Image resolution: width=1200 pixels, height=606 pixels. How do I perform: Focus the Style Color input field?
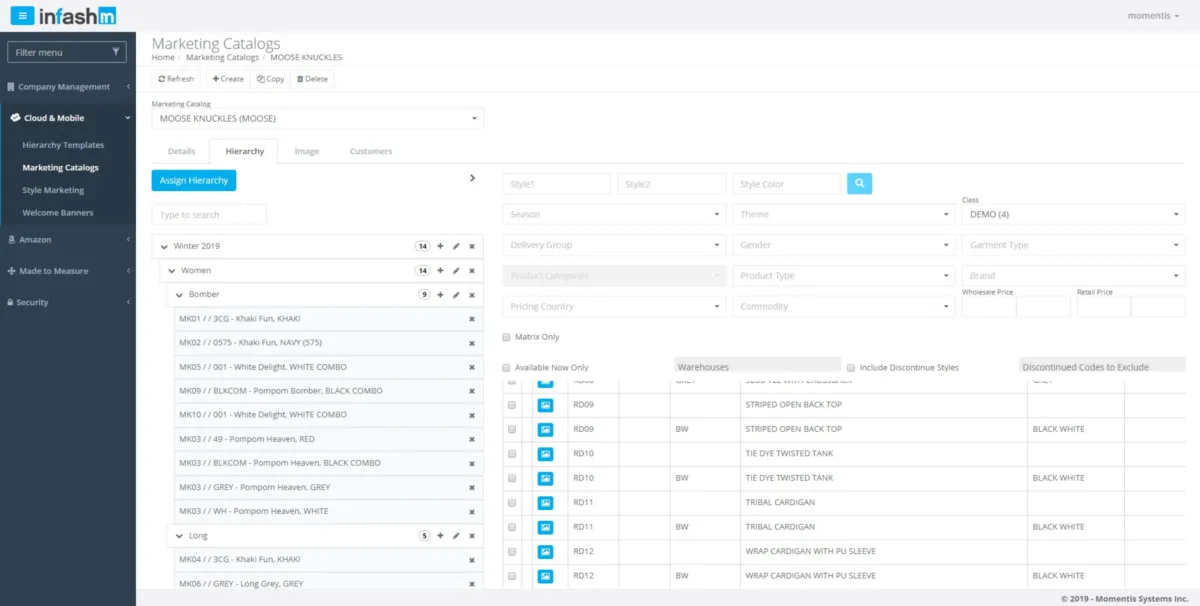pos(787,184)
